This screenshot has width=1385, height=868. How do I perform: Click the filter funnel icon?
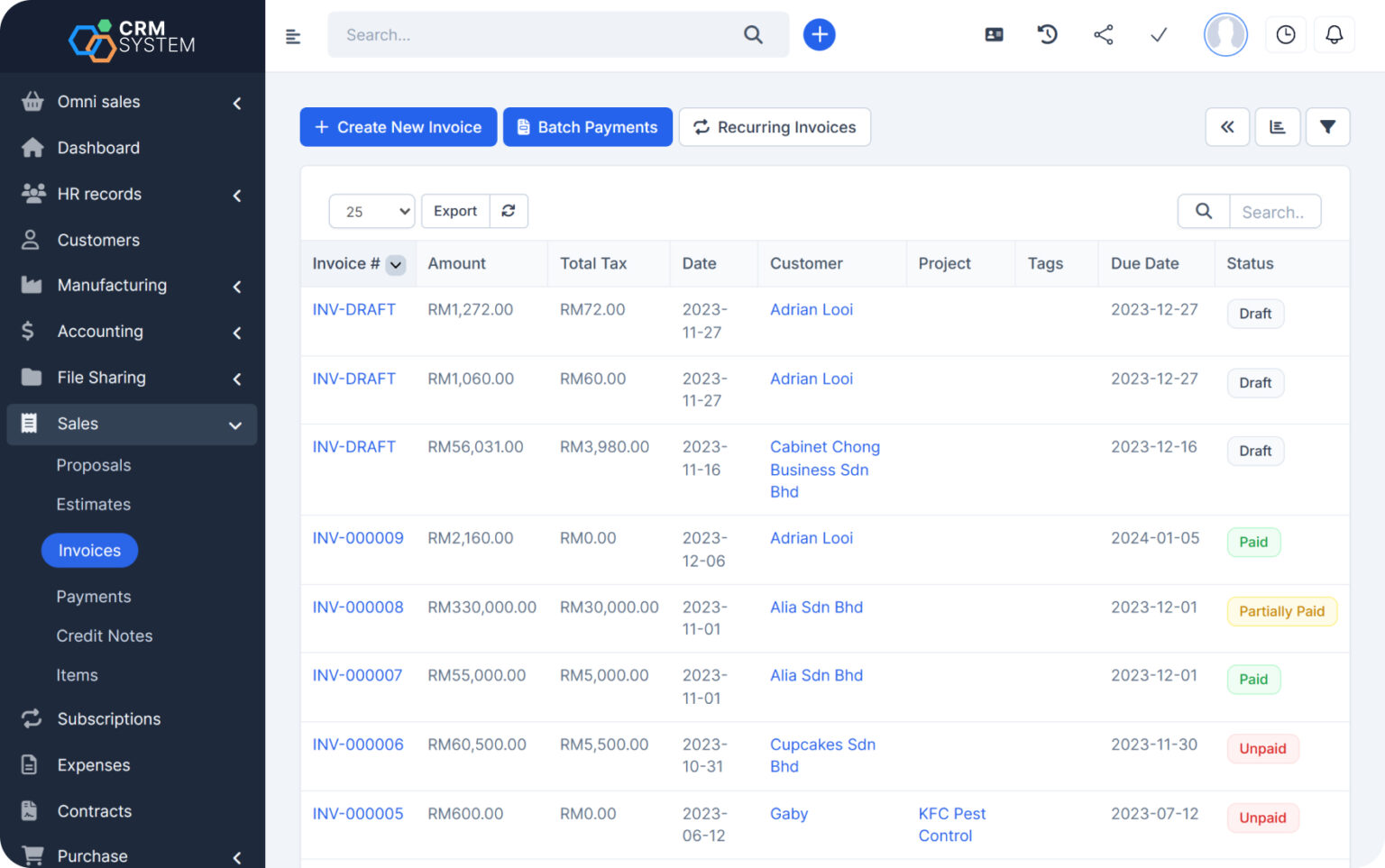coord(1327,127)
